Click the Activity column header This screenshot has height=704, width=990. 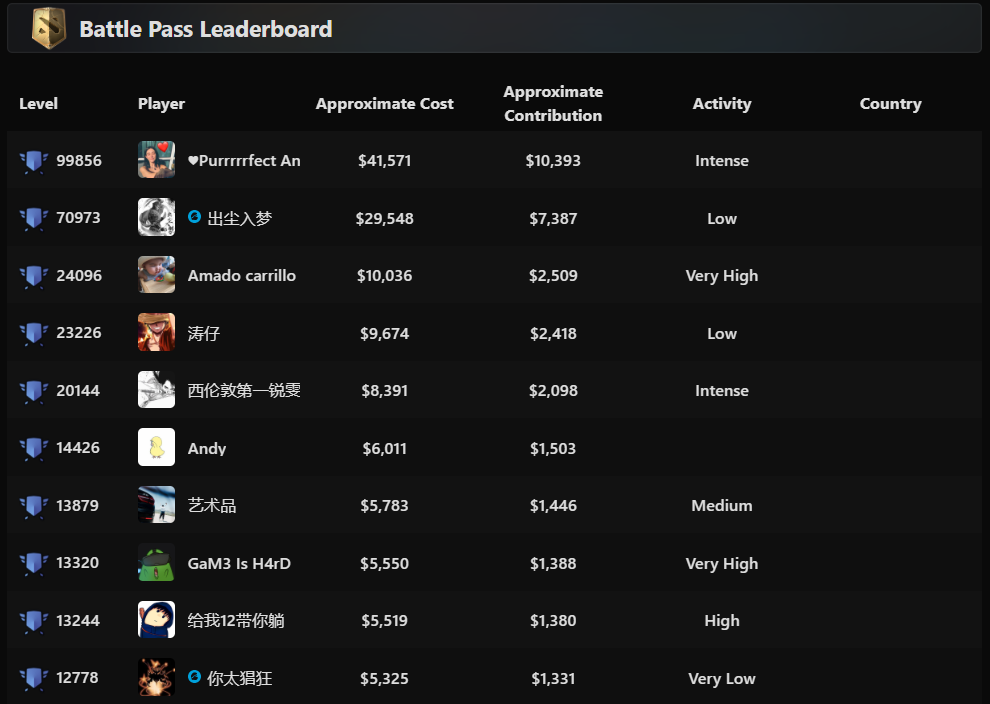coord(722,104)
